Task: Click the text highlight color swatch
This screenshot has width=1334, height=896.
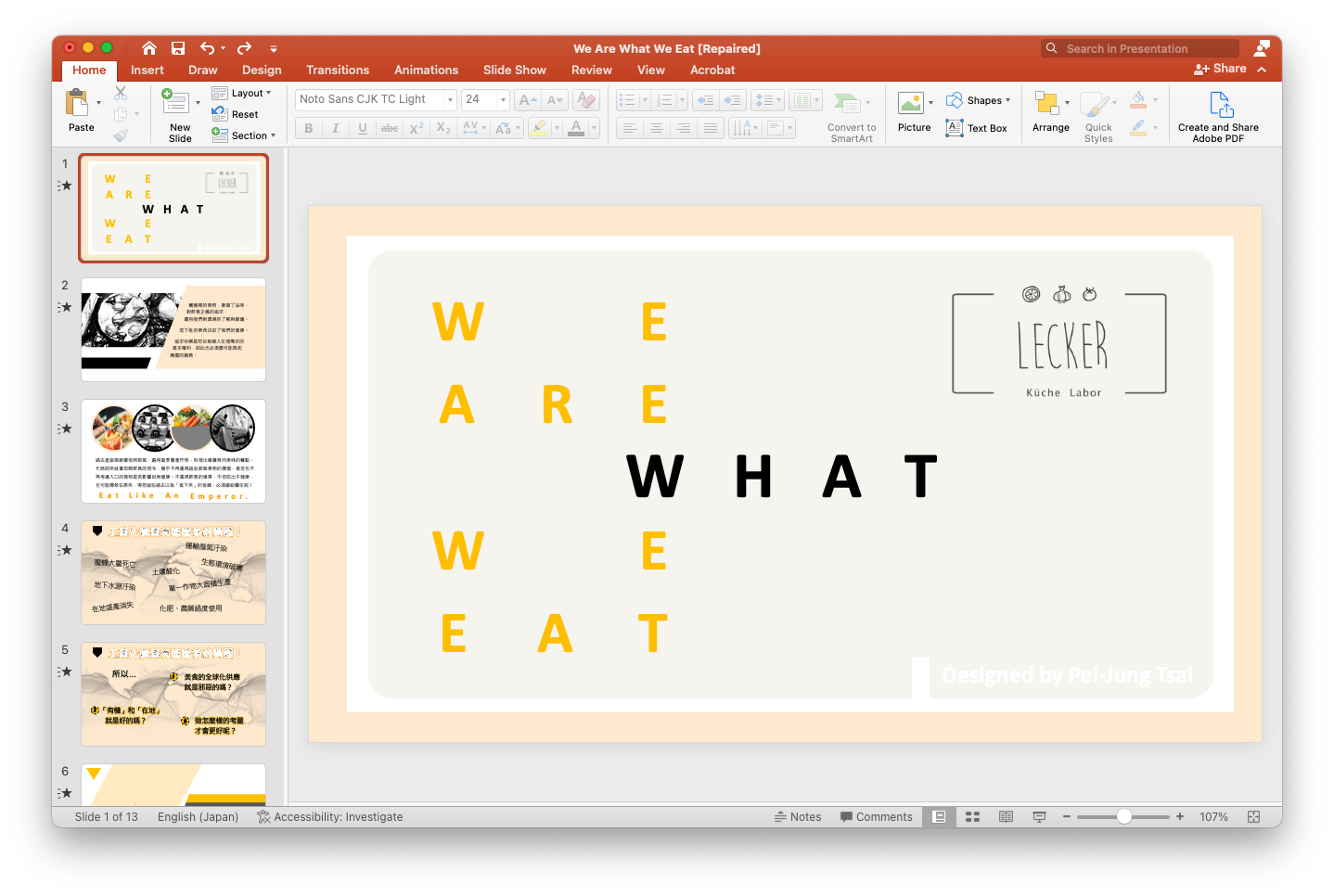Action: pos(539,128)
